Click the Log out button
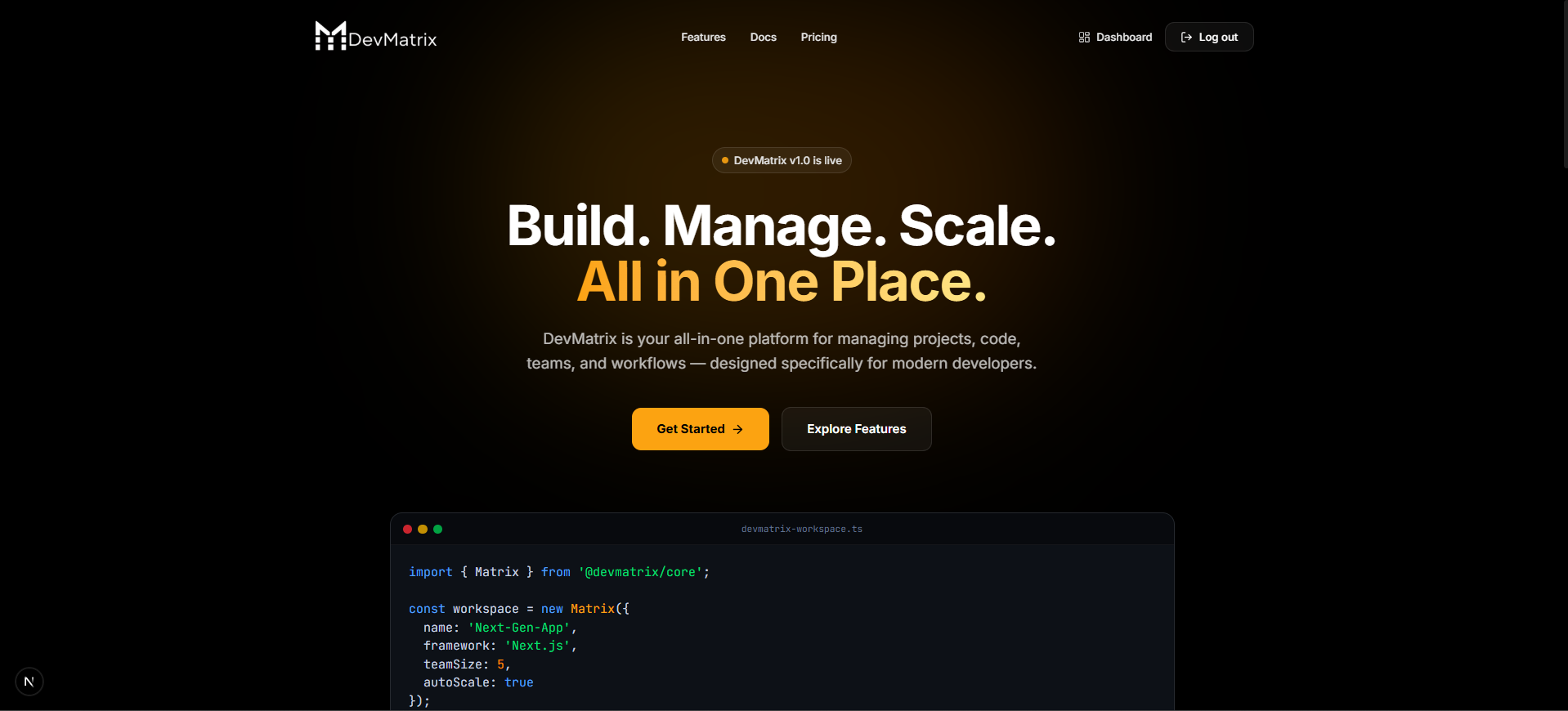Viewport: 1568px width, 711px height. (1209, 37)
